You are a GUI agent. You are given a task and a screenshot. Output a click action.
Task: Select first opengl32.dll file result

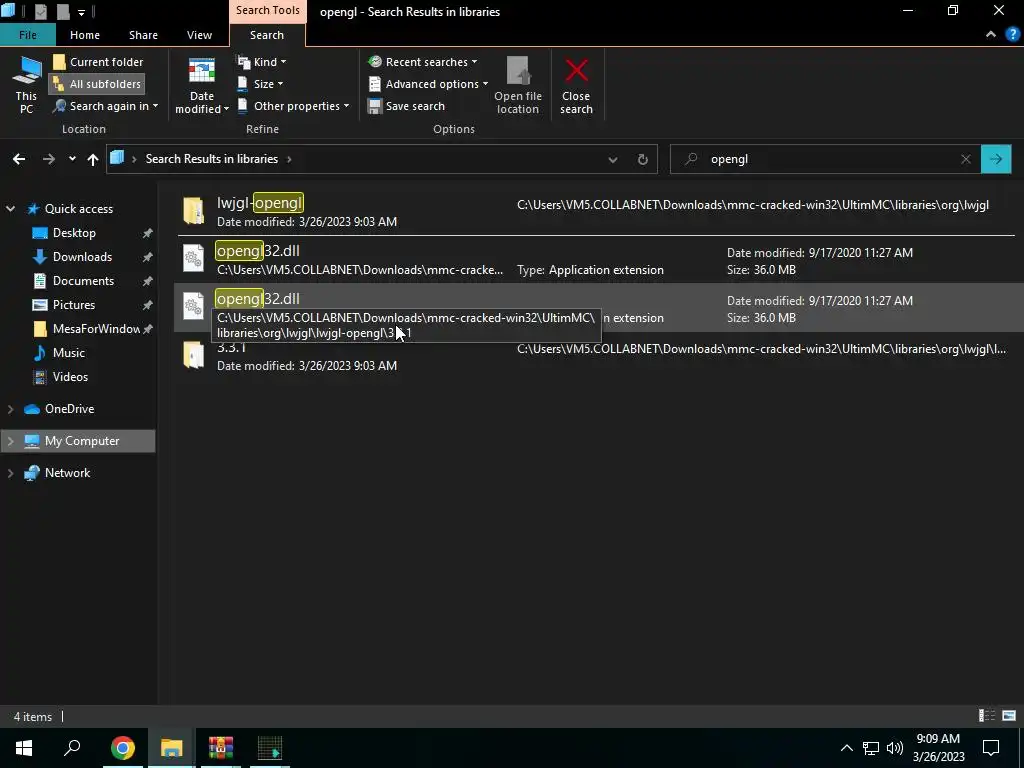coord(596,260)
